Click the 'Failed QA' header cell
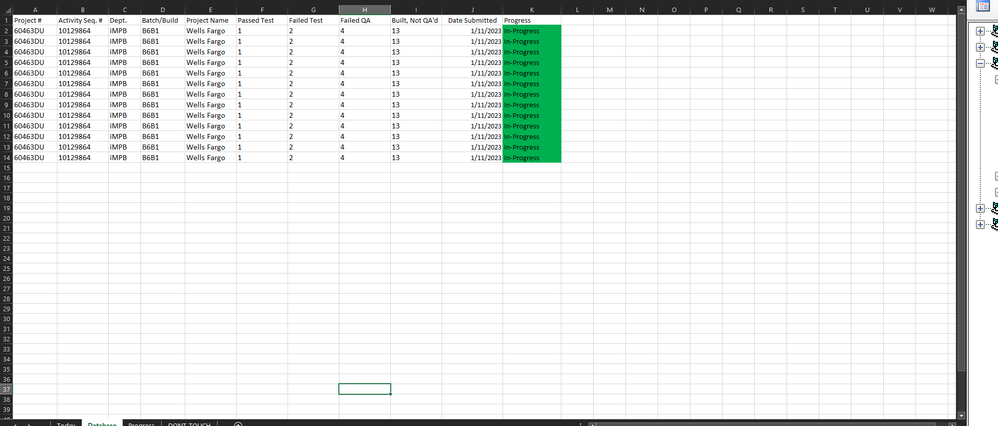This screenshot has height=426, width=998. pos(365,20)
